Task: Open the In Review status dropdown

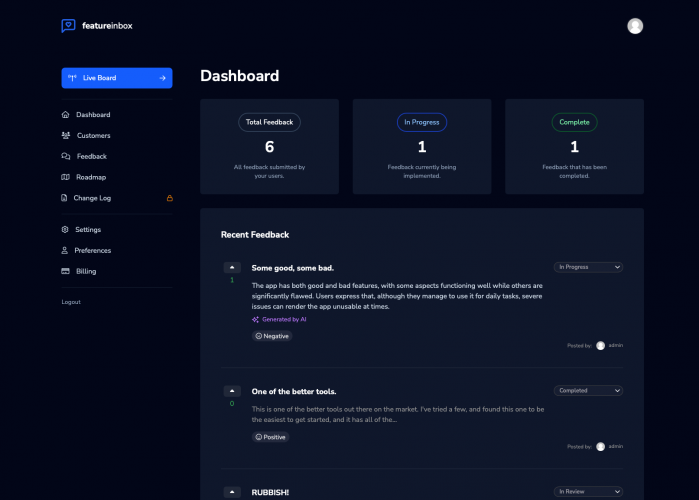Action: click(x=588, y=492)
